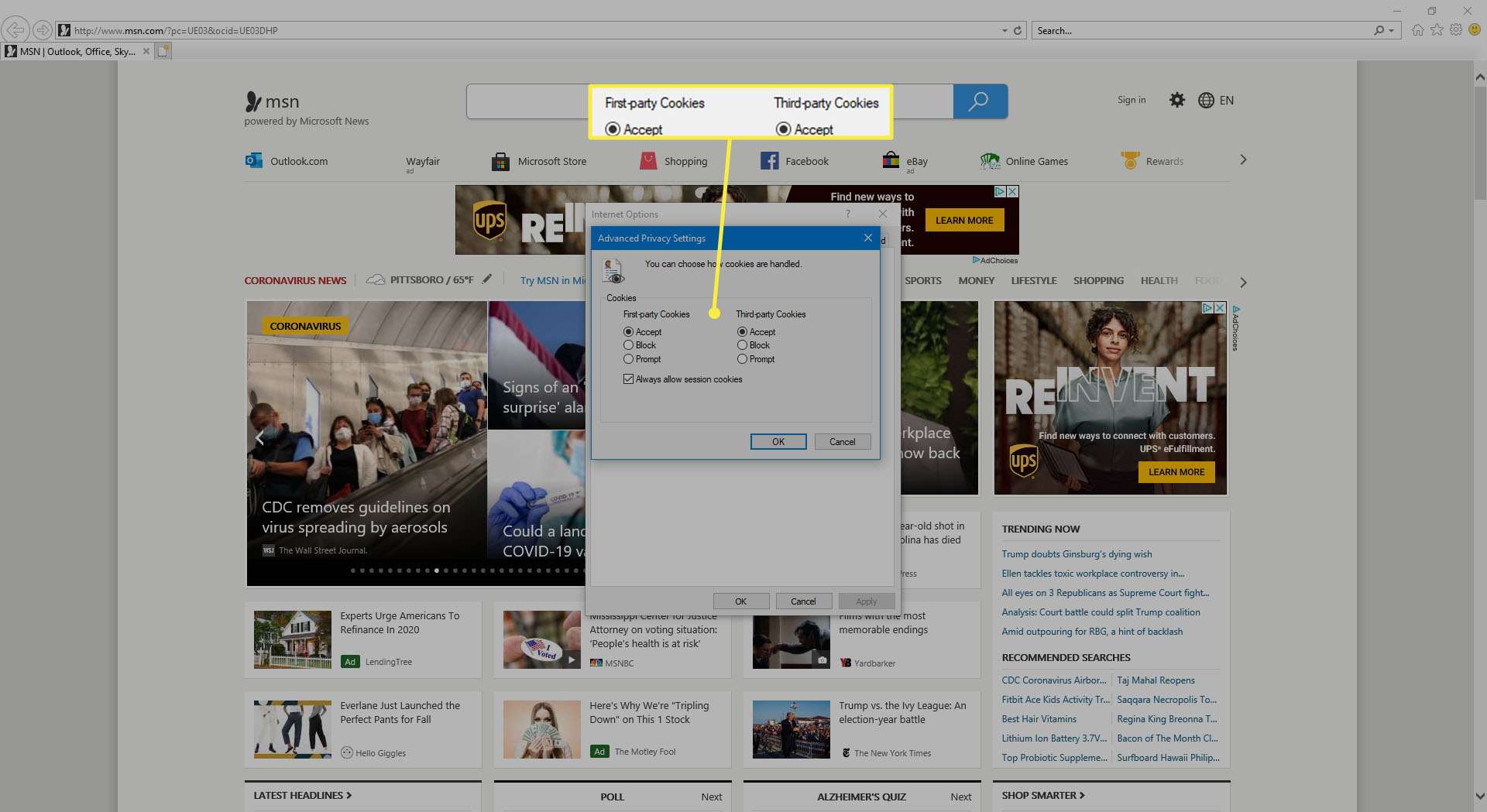Open the browser Home icon
This screenshot has height=812, width=1487.
click(x=1417, y=30)
